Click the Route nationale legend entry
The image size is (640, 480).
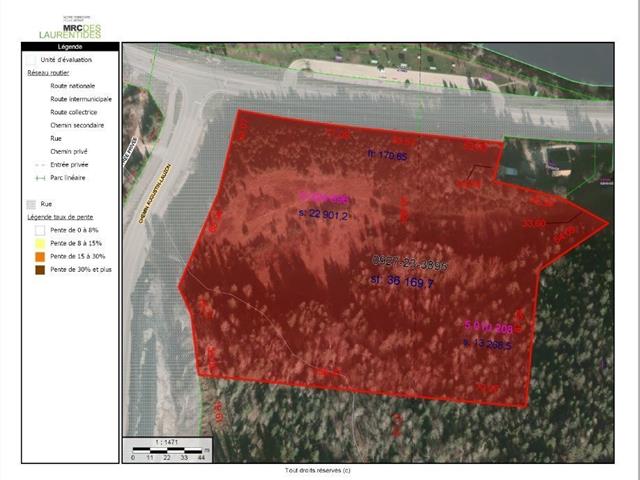tap(72, 87)
